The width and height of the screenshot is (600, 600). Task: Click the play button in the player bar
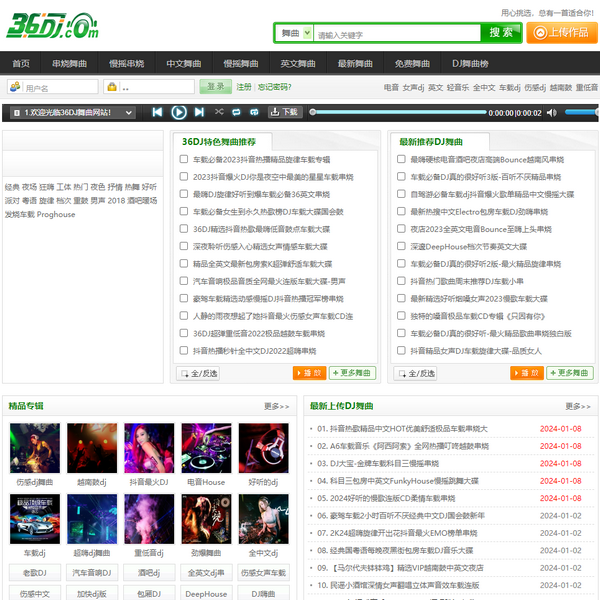tap(179, 113)
